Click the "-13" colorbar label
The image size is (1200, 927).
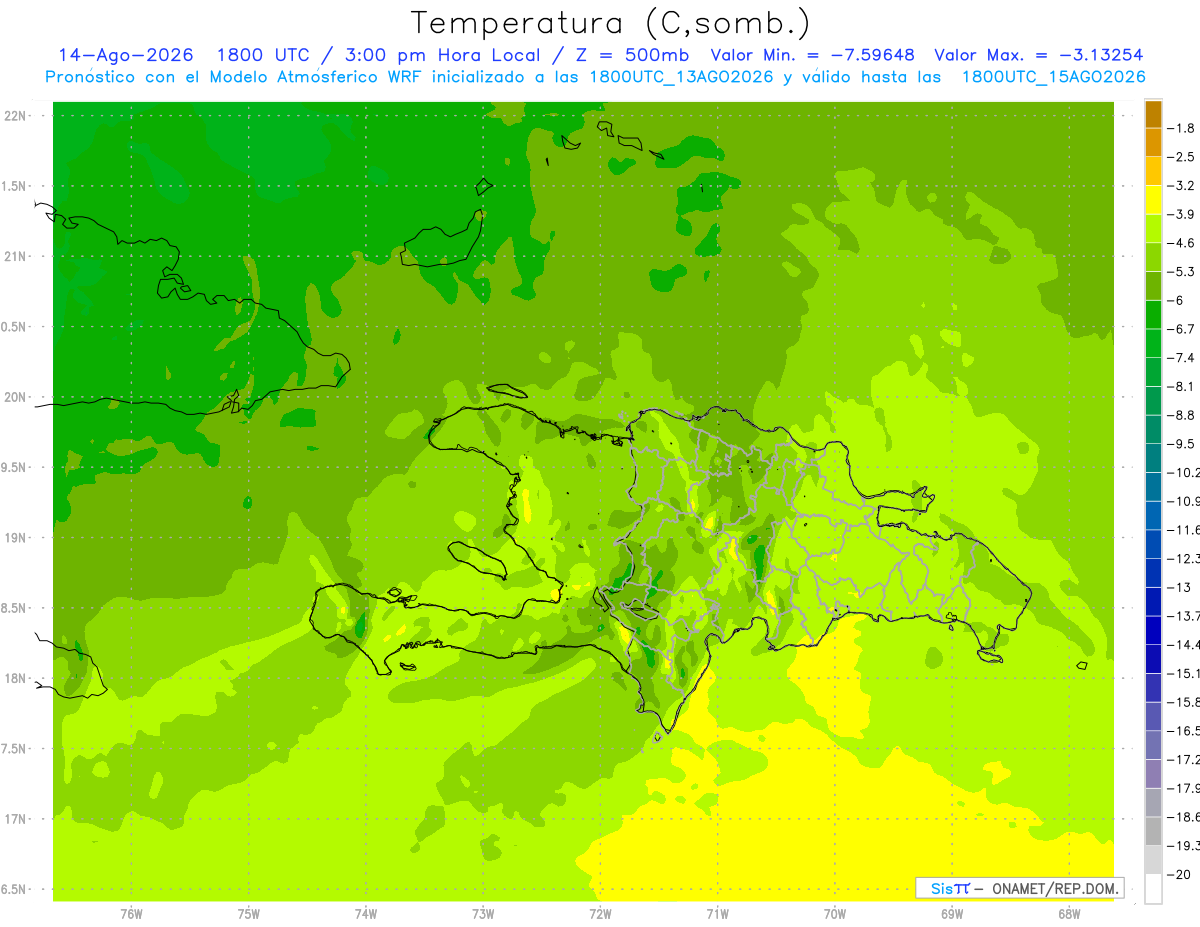1177,587
